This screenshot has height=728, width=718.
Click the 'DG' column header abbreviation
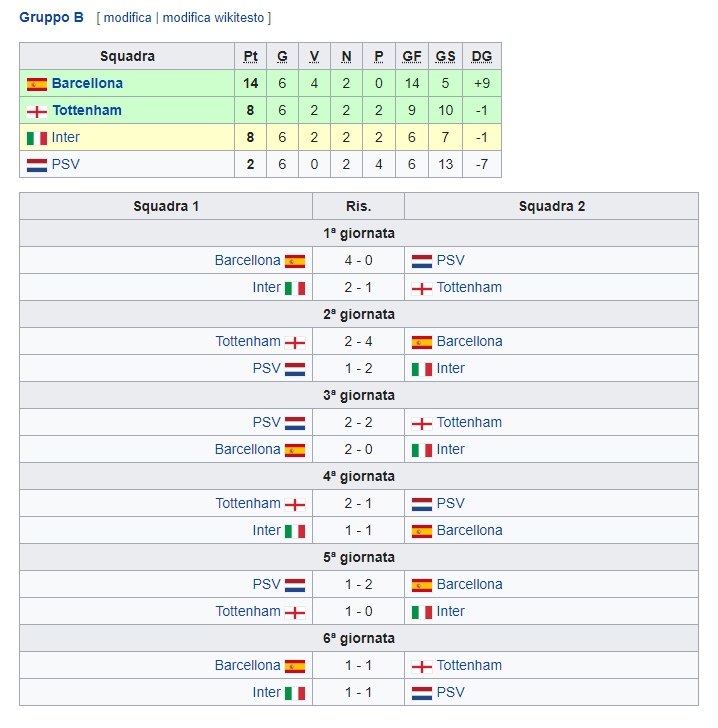click(x=482, y=56)
